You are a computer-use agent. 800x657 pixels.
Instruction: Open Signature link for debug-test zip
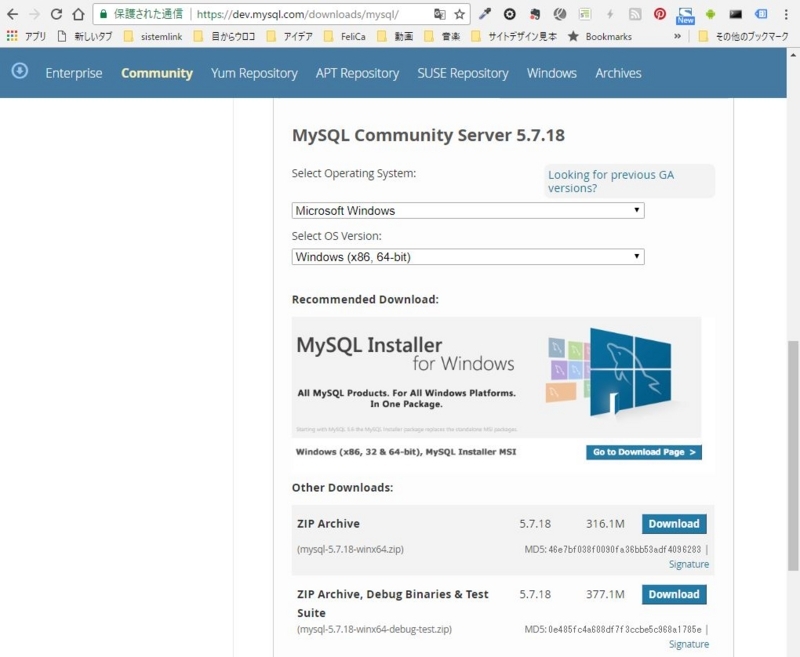coord(689,644)
